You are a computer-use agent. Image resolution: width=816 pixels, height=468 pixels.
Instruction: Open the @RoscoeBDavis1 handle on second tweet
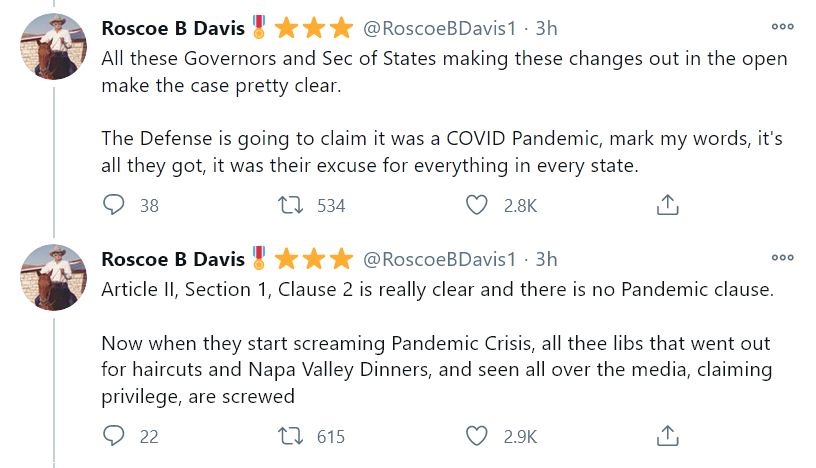tap(438, 259)
